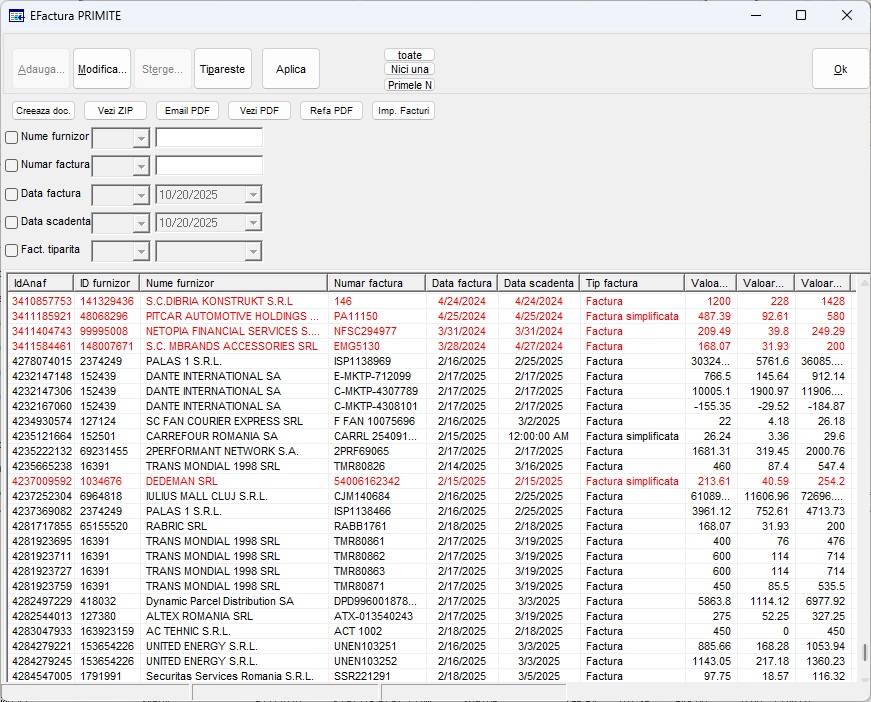The height and width of the screenshot is (702, 871).
Task: Expand the Data scadenta date picker
Action: [253, 223]
